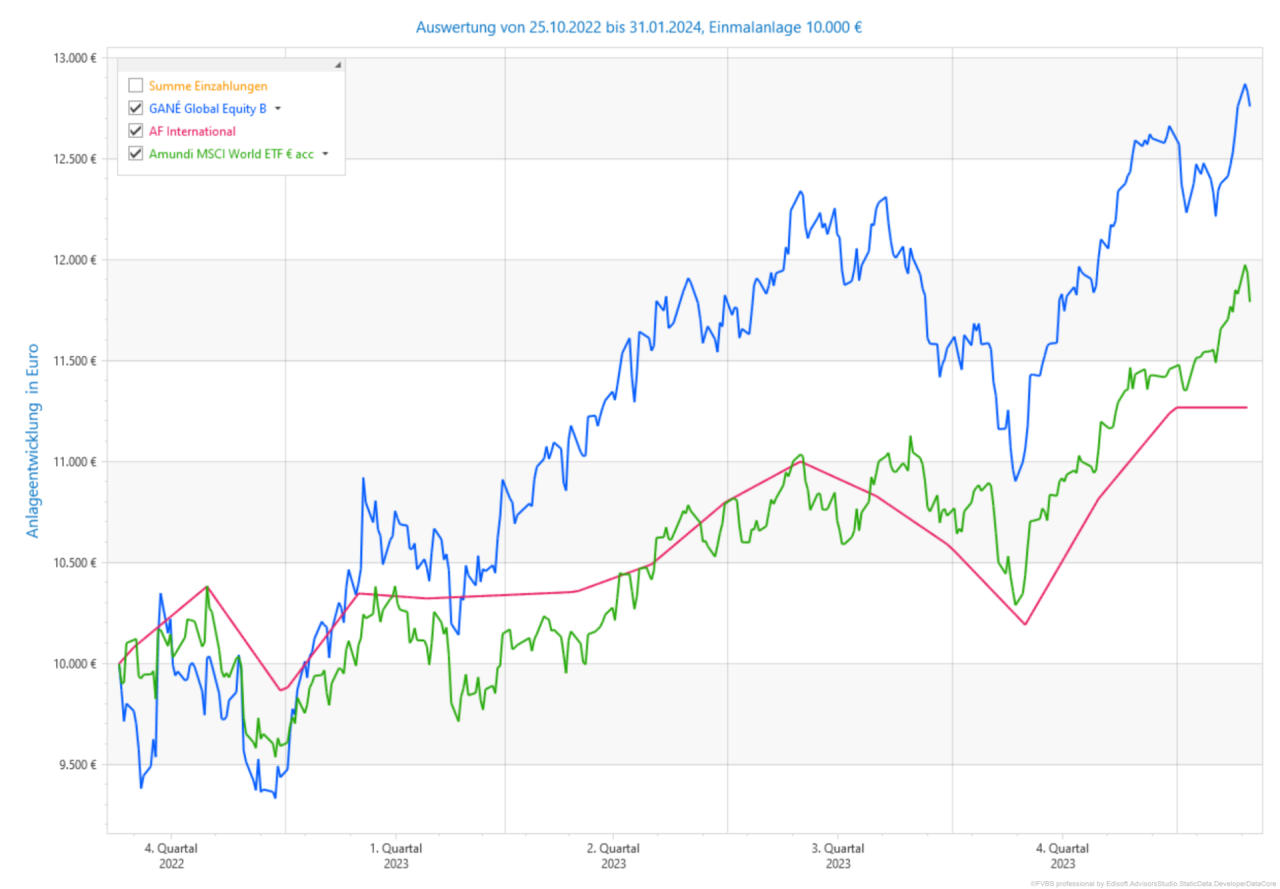
Task: Collapse the legend using the corner triangle
Action: pyautogui.click(x=337, y=65)
